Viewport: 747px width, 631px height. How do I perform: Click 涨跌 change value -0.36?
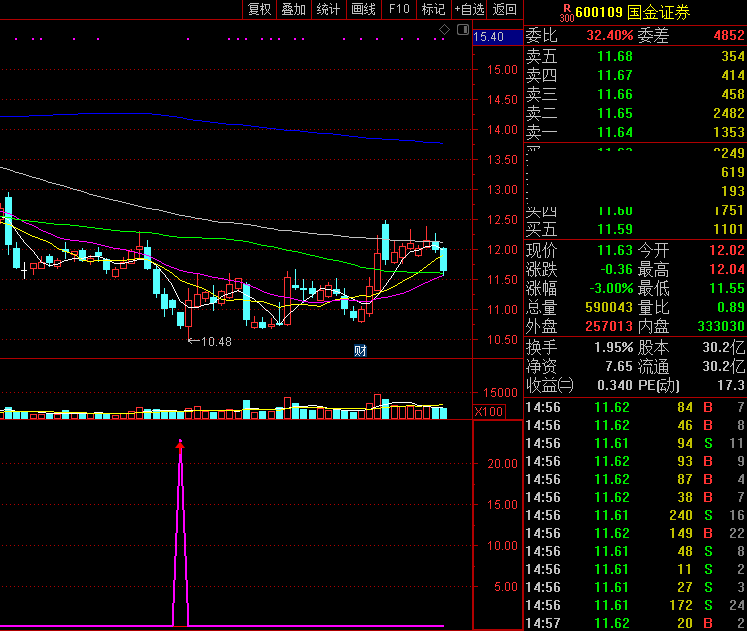coord(616,270)
